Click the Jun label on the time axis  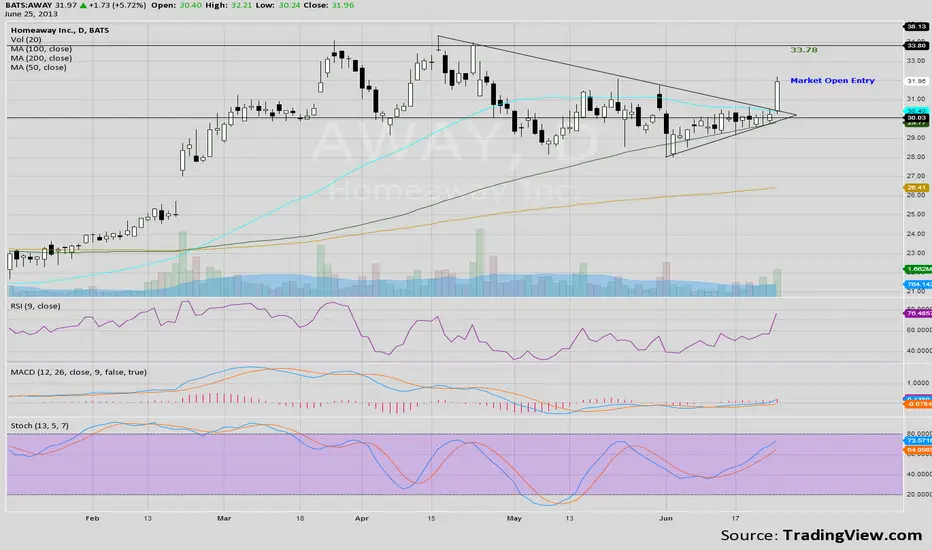coord(666,518)
